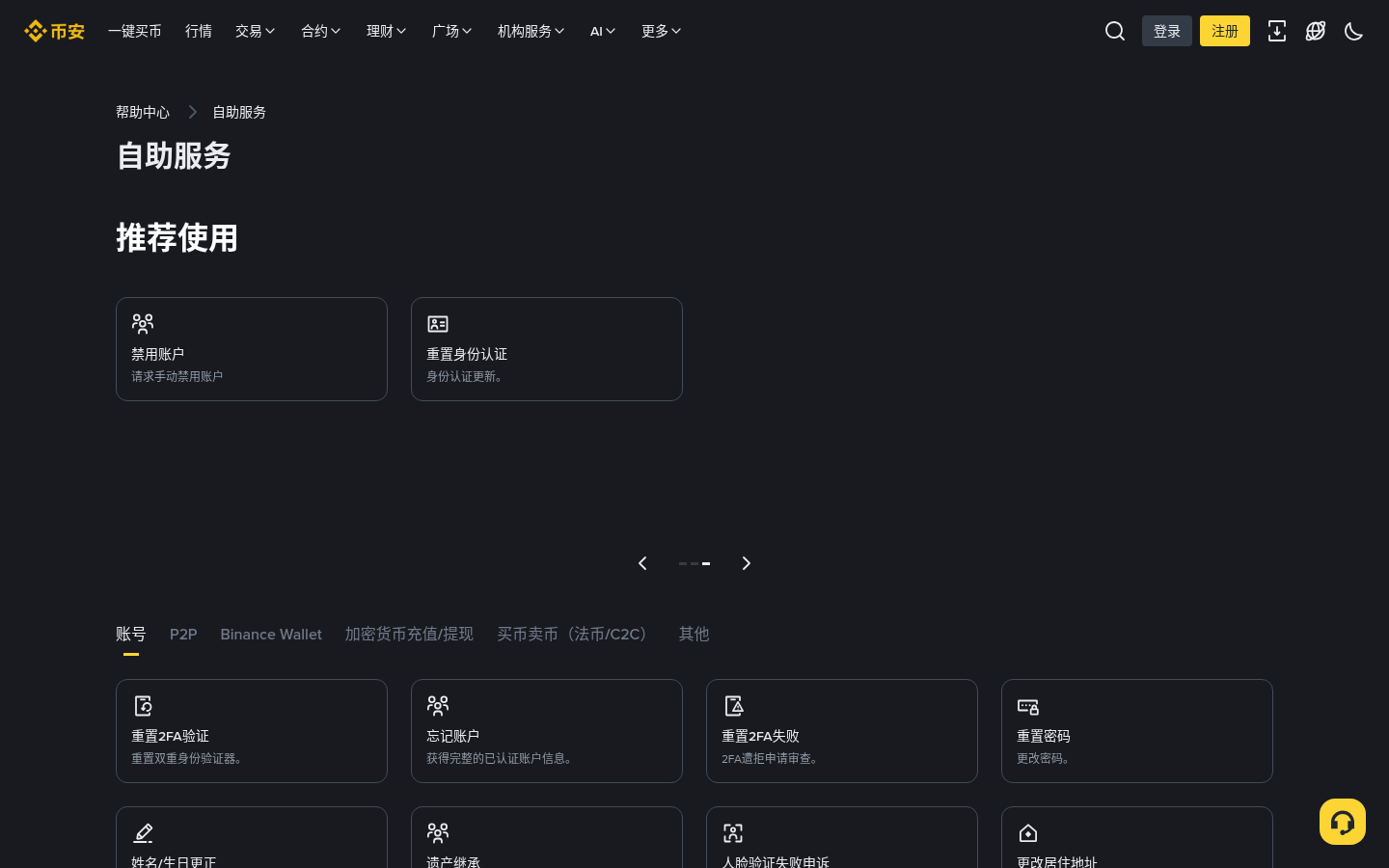Click the 忘记账户 people icon
The height and width of the screenshot is (868, 1389).
pos(438,705)
